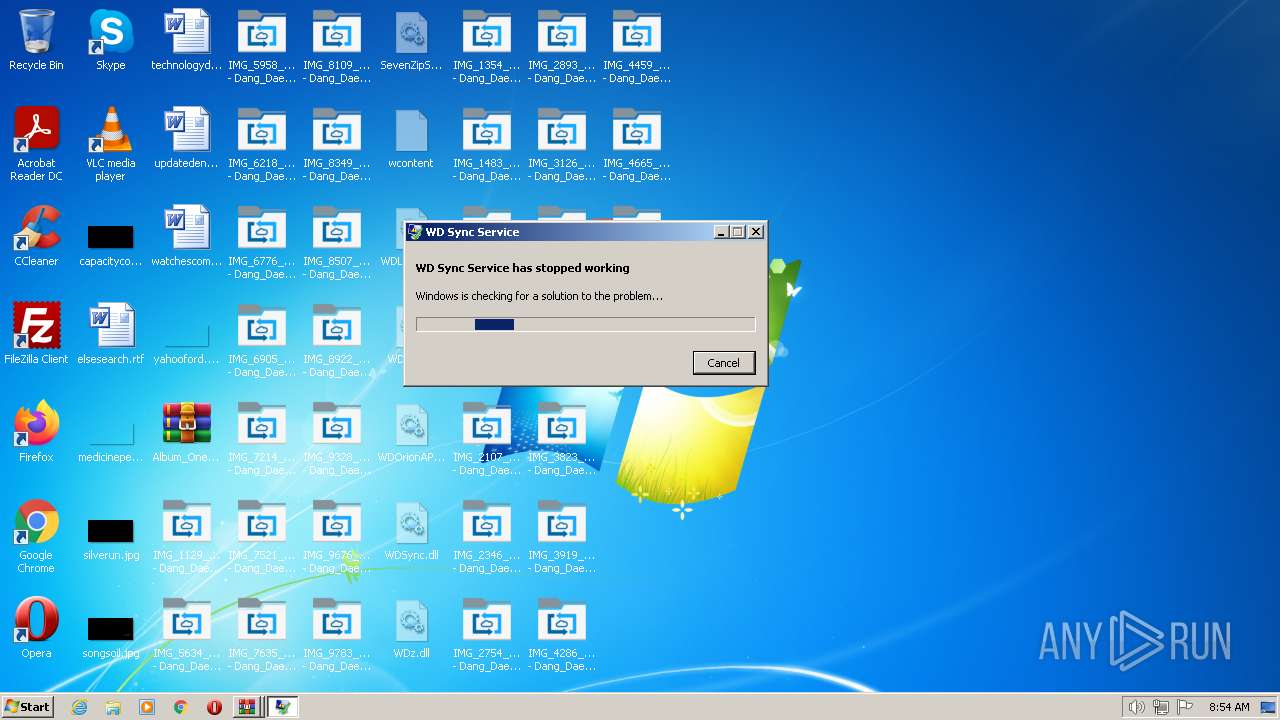Screen dimensions: 1280x720
Task: Switch to WinRAR on the taskbar
Action: [x=246, y=707]
